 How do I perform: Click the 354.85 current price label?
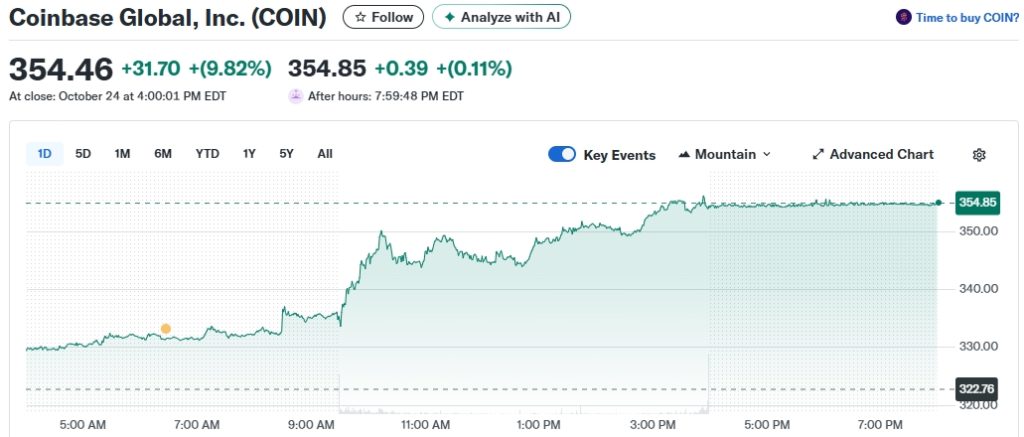pyautogui.click(x=977, y=203)
